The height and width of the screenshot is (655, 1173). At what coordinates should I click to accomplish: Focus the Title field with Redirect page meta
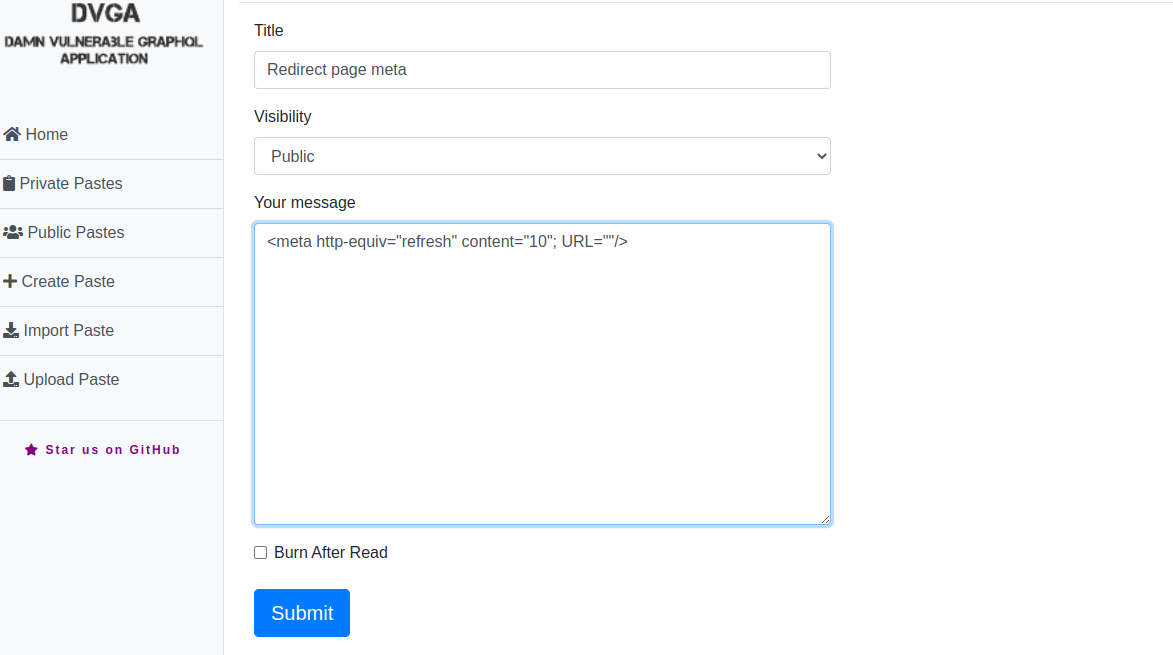click(x=542, y=70)
